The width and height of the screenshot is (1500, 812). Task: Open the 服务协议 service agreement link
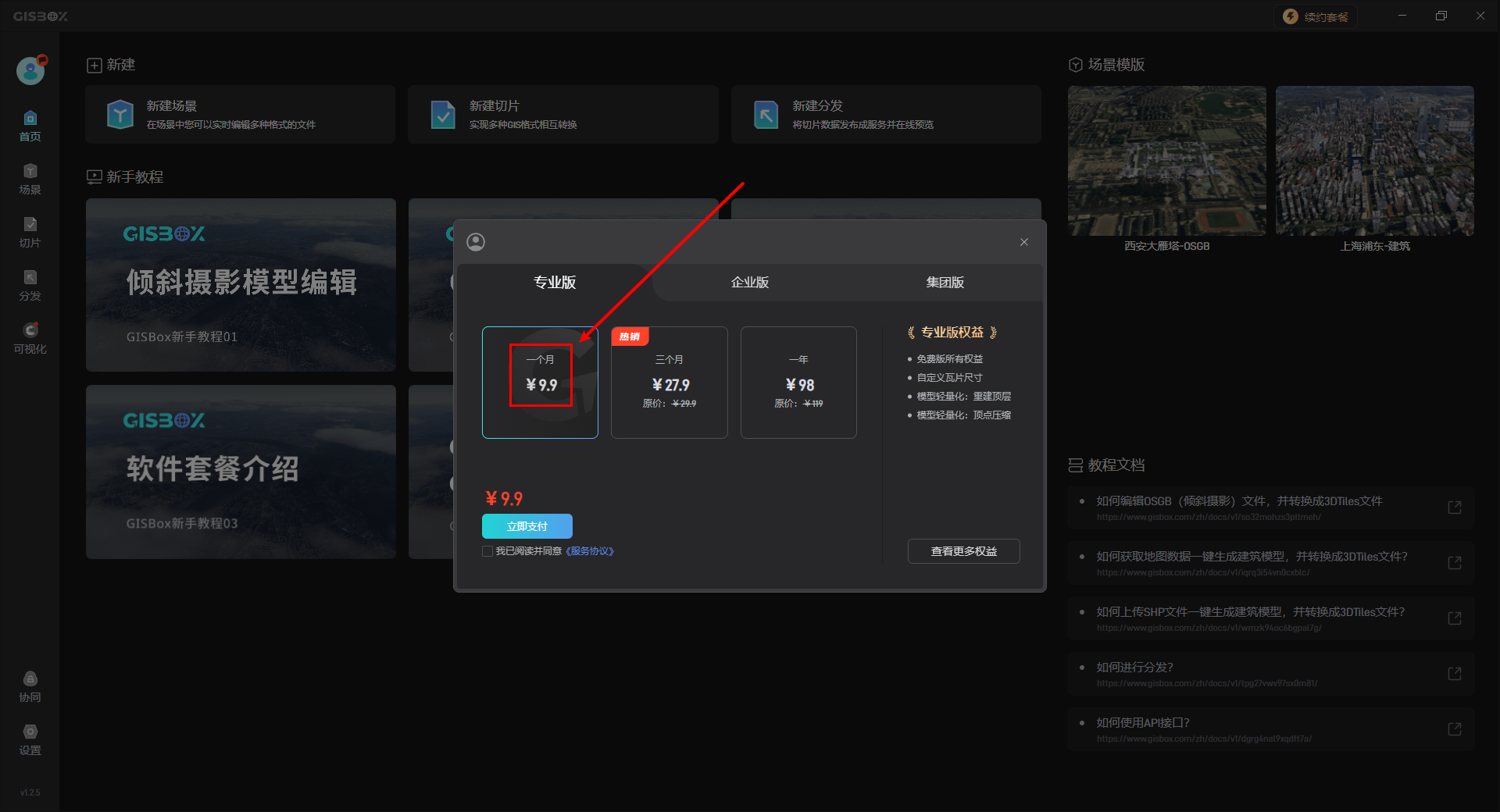tap(590, 551)
